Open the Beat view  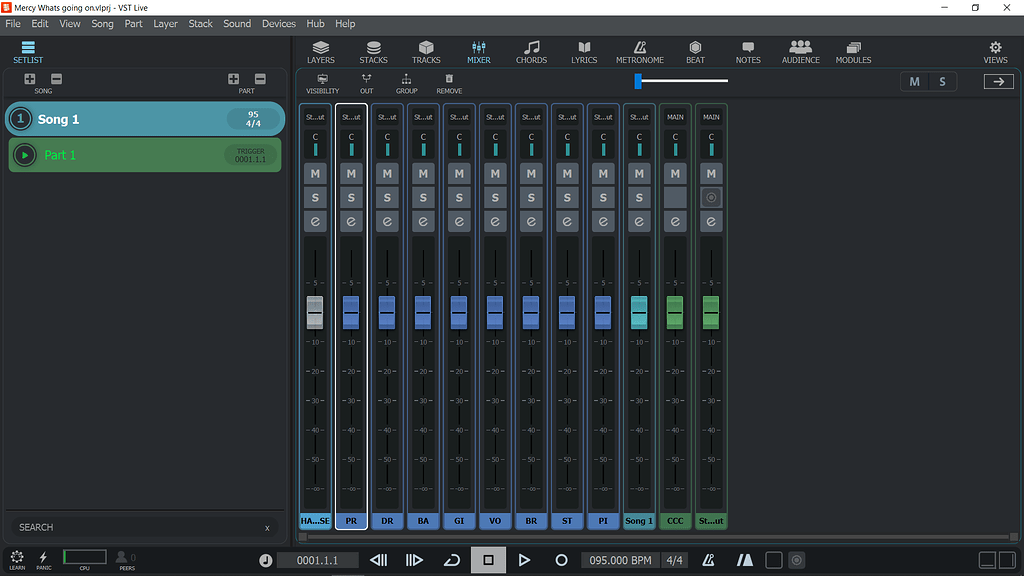click(x=695, y=52)
